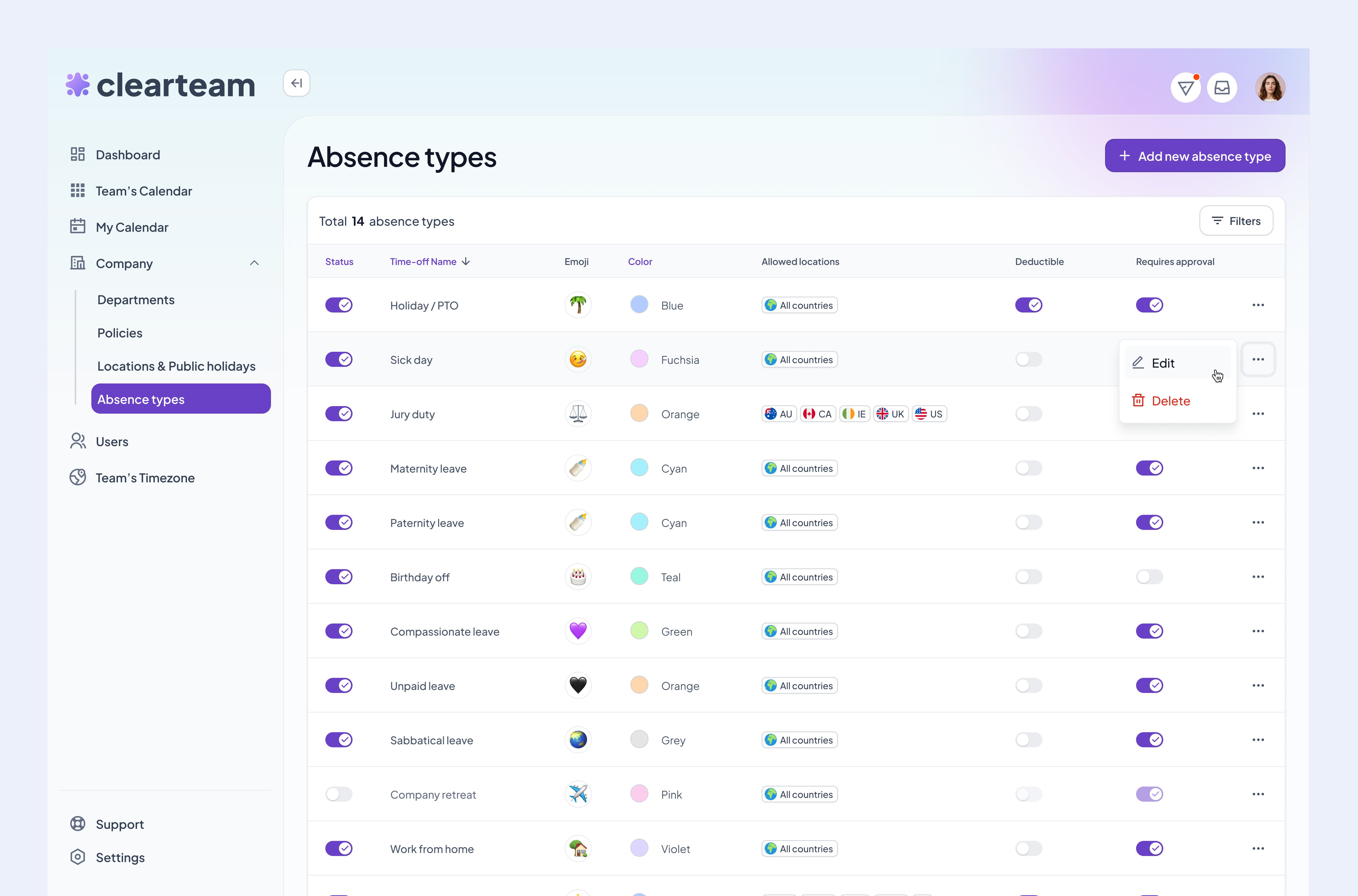Open the more options menu for Jury duty
The height and width of the screenshot is (896, 1358).
pos(1258,413)
